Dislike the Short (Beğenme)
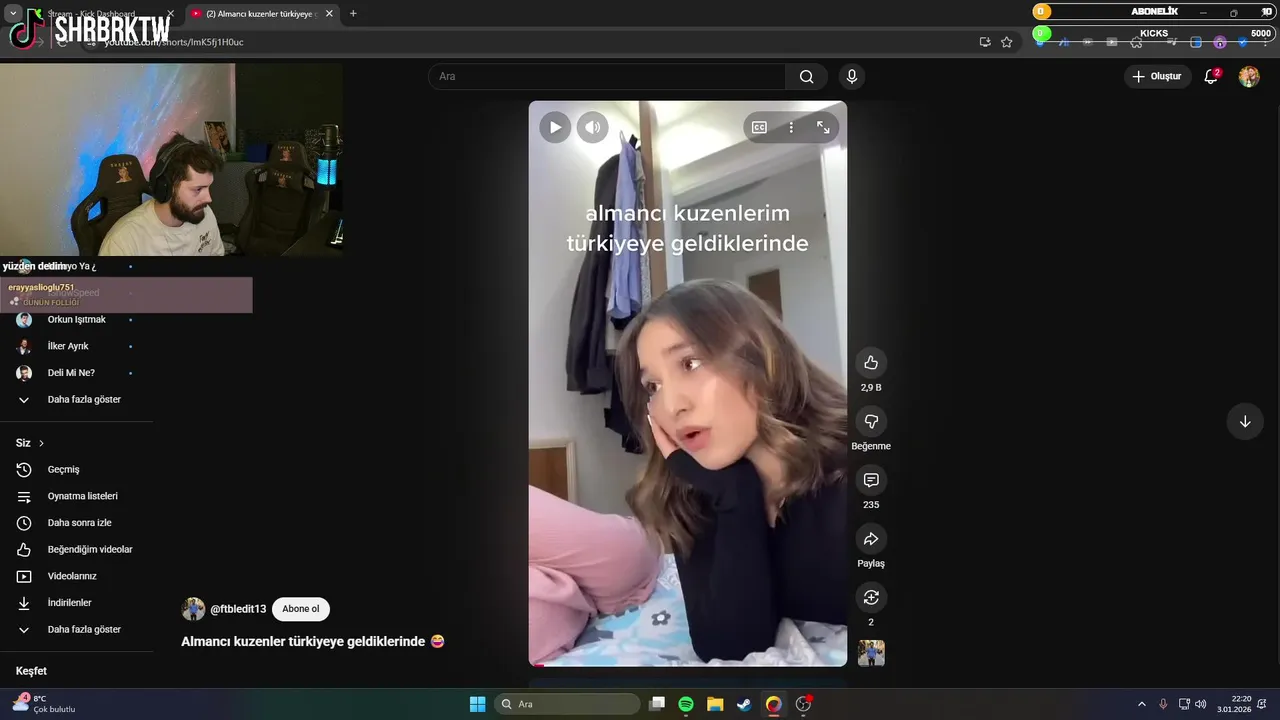 click(x=871, y=421)
